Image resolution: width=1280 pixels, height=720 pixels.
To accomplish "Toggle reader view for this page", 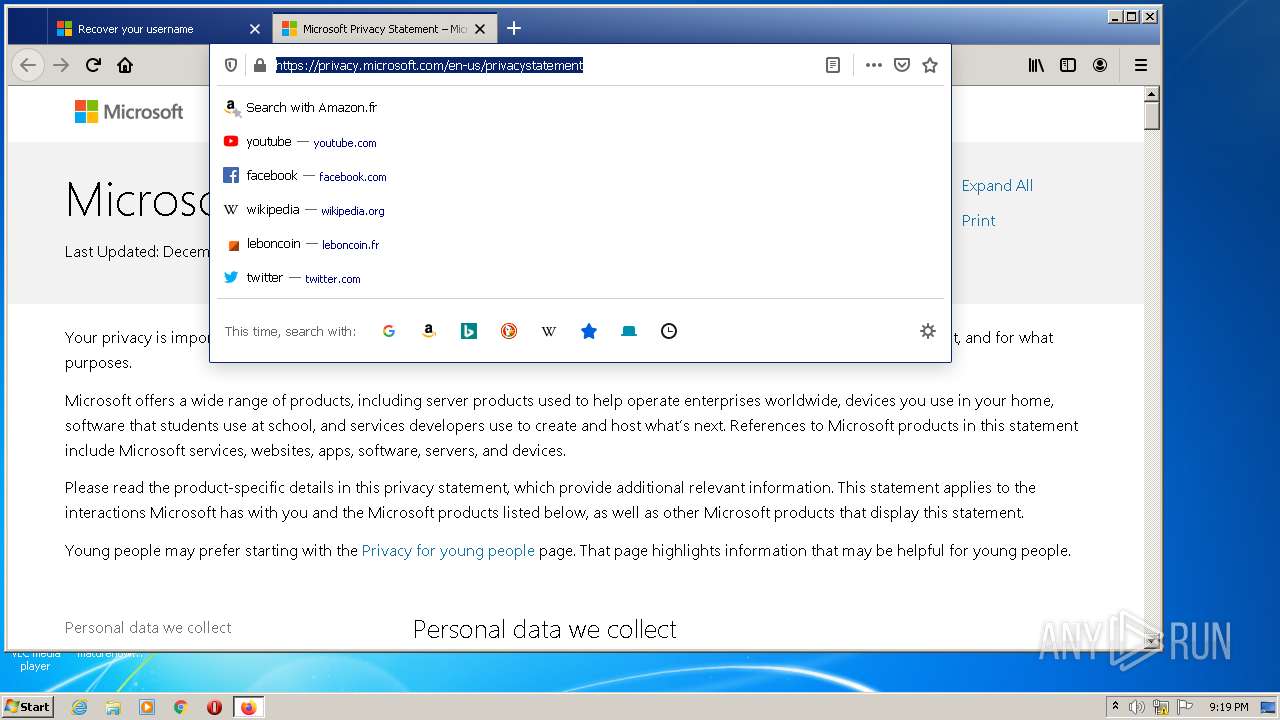I will click(x=832, y=65).
